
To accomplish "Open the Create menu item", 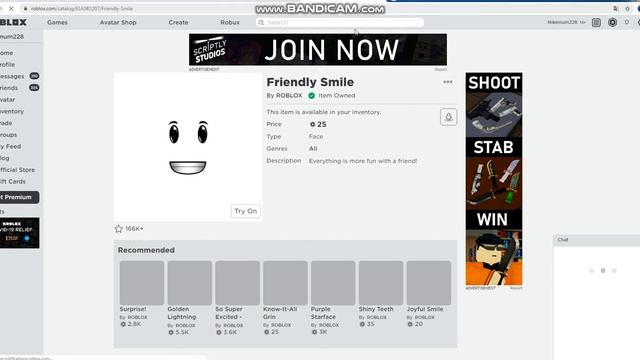I will pos(178,22).
